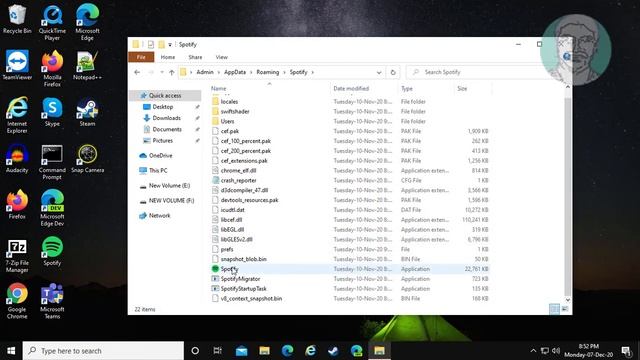Open Task View on the taskbar
The width and height of the screenshot is (640, 360).
[218, 351]
